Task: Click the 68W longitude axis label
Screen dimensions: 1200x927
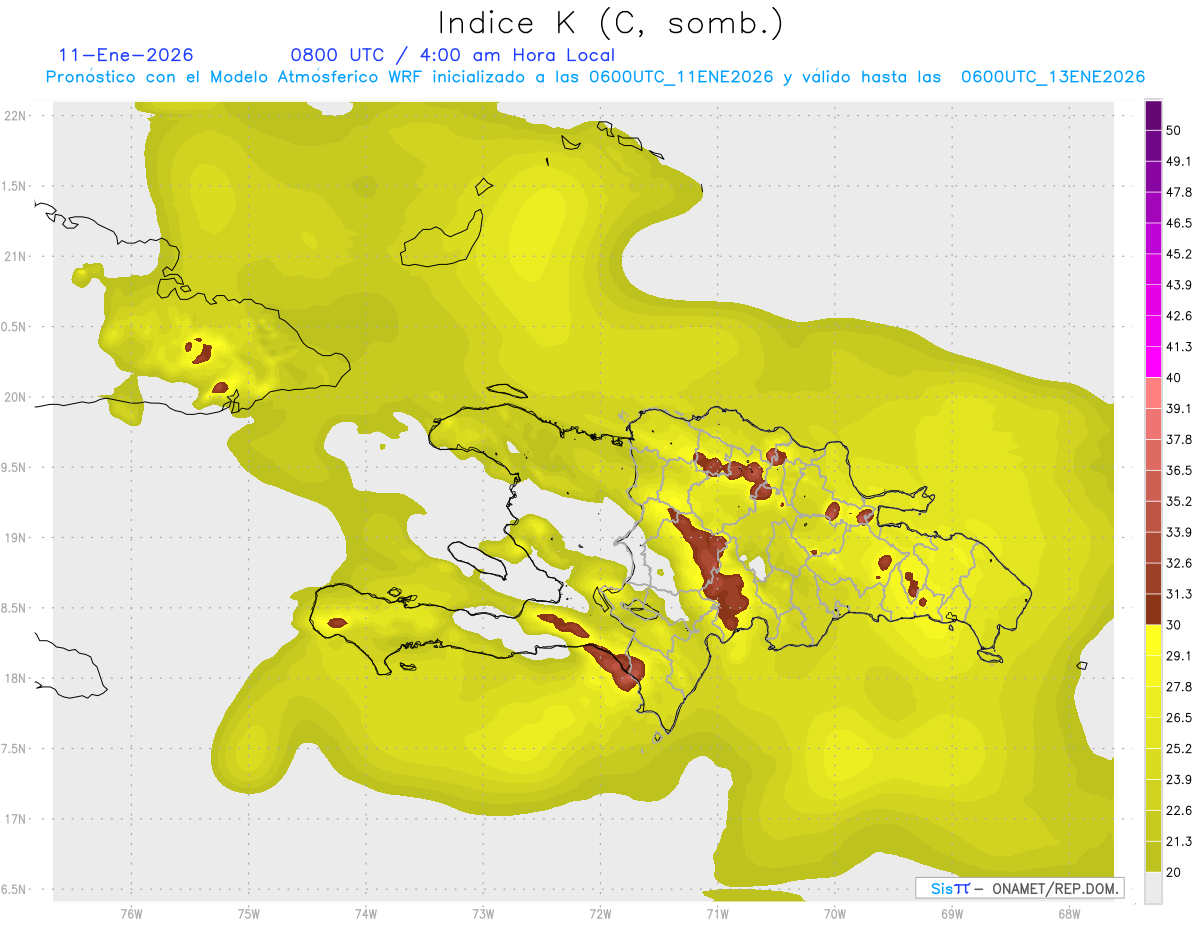Action: 1068,913
